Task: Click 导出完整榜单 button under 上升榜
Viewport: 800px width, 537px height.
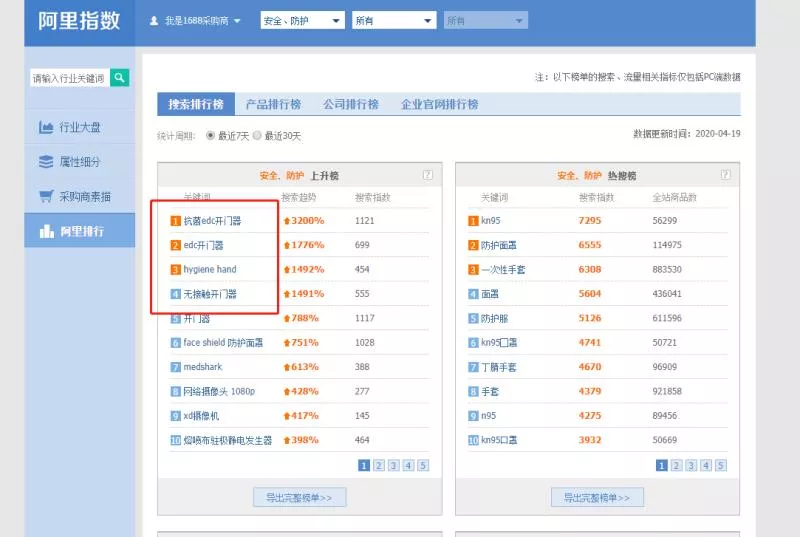Action: pos(299,497)
